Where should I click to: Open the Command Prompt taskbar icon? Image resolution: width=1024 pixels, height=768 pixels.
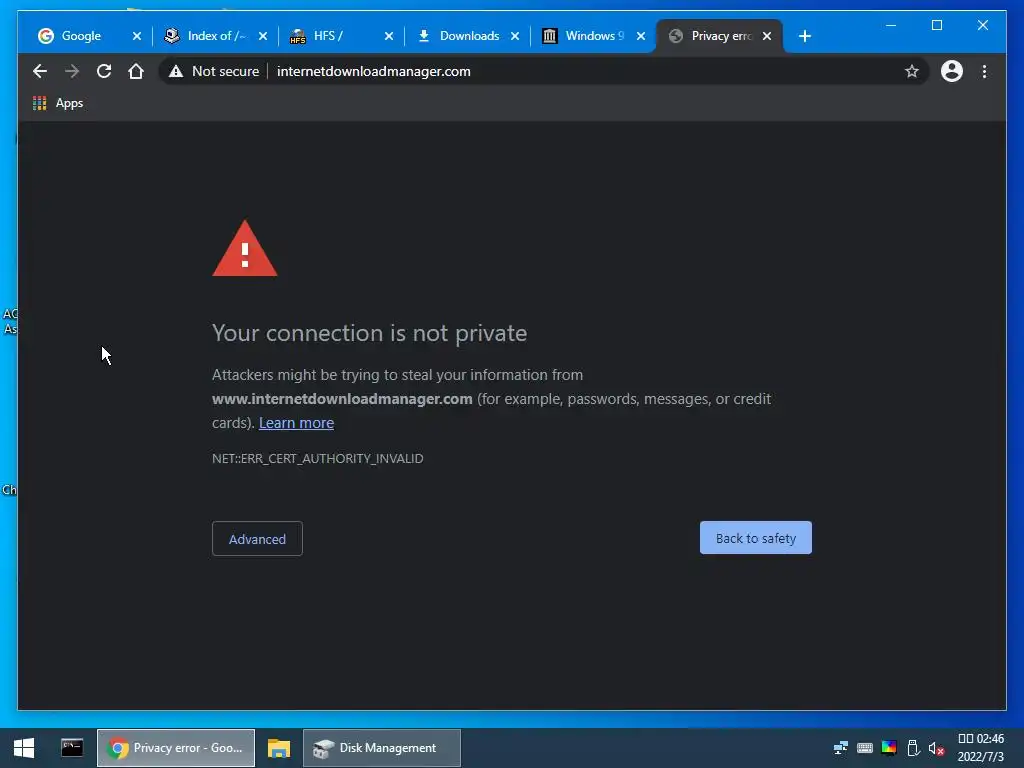point(72,748)
